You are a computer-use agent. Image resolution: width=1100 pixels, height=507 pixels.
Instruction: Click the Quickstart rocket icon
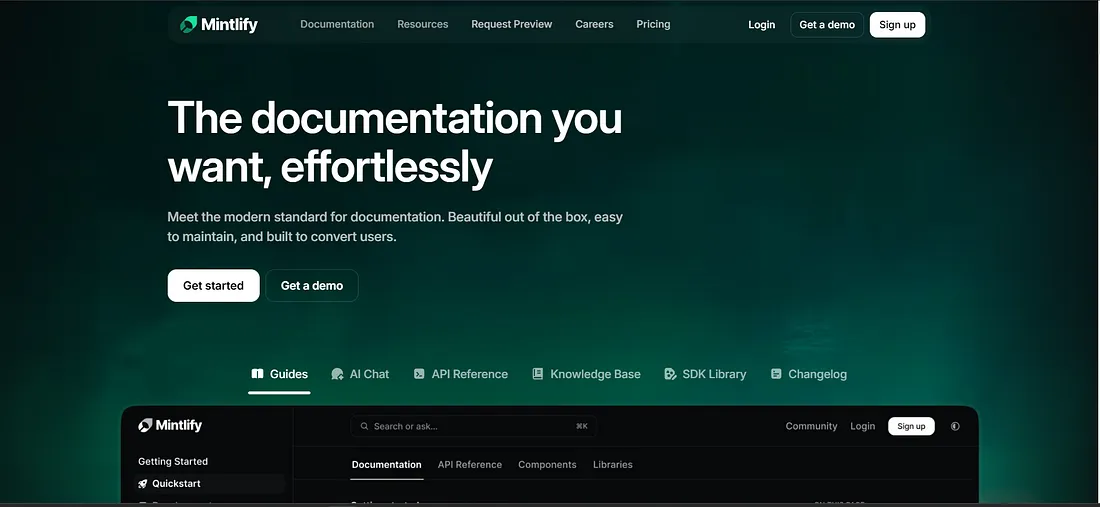143,483
